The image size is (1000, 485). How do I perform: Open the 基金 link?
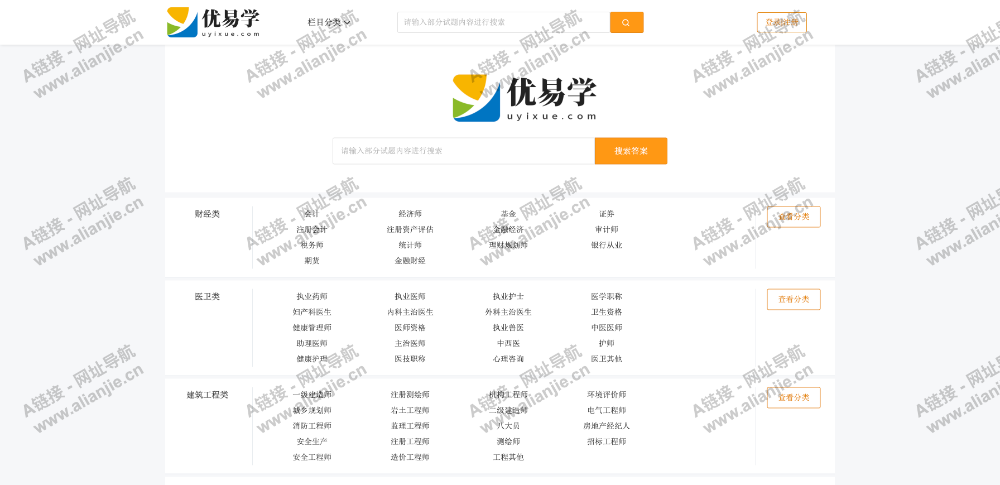pyautogui.click(x=508, y=214)
